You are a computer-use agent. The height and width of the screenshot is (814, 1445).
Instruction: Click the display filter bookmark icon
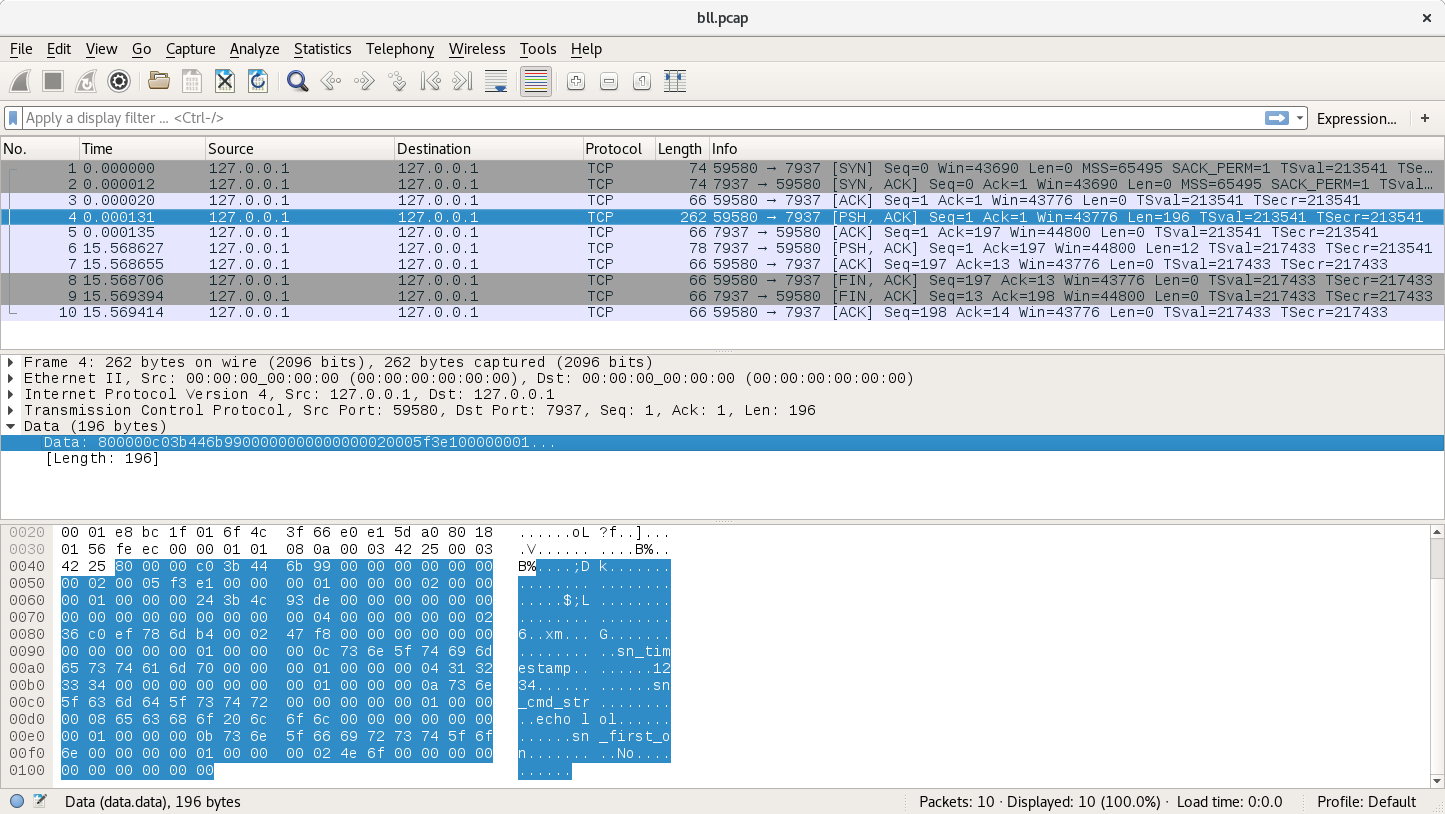[x=13, y=118]
